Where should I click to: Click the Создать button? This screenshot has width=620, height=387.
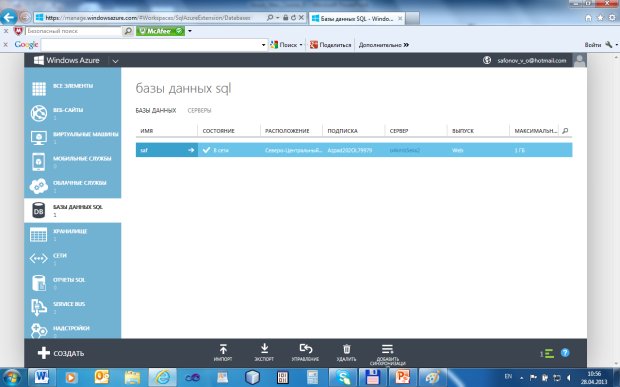pyautogui.click(x=61, y=353)
